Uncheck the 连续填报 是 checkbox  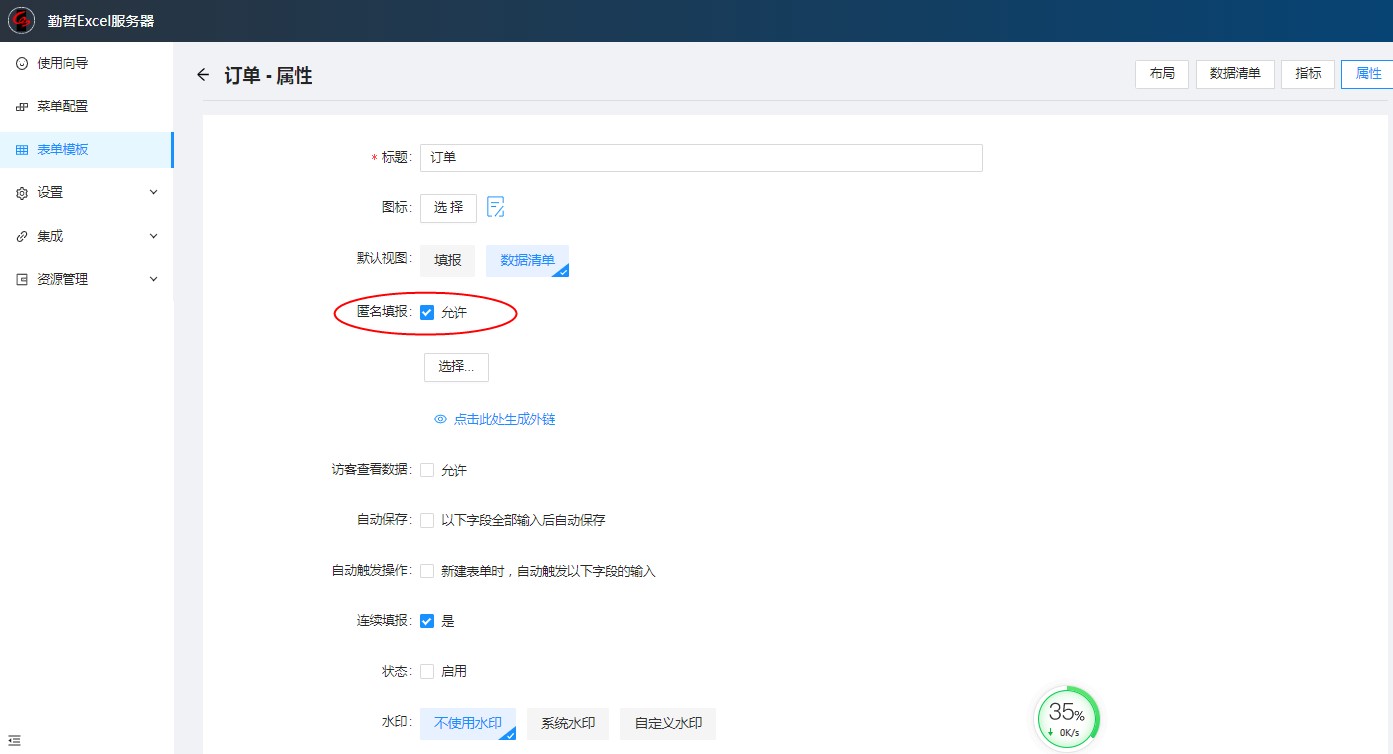coord(427,621)
